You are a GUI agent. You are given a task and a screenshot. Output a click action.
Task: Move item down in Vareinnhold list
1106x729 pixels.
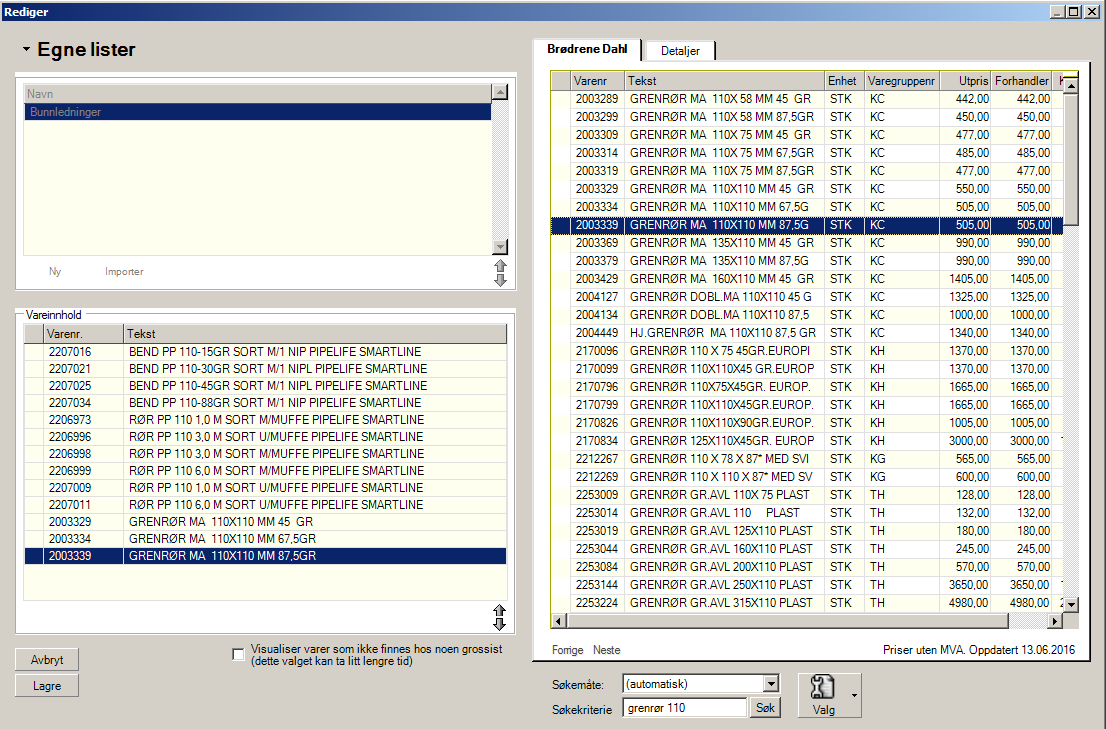[499, 624]
